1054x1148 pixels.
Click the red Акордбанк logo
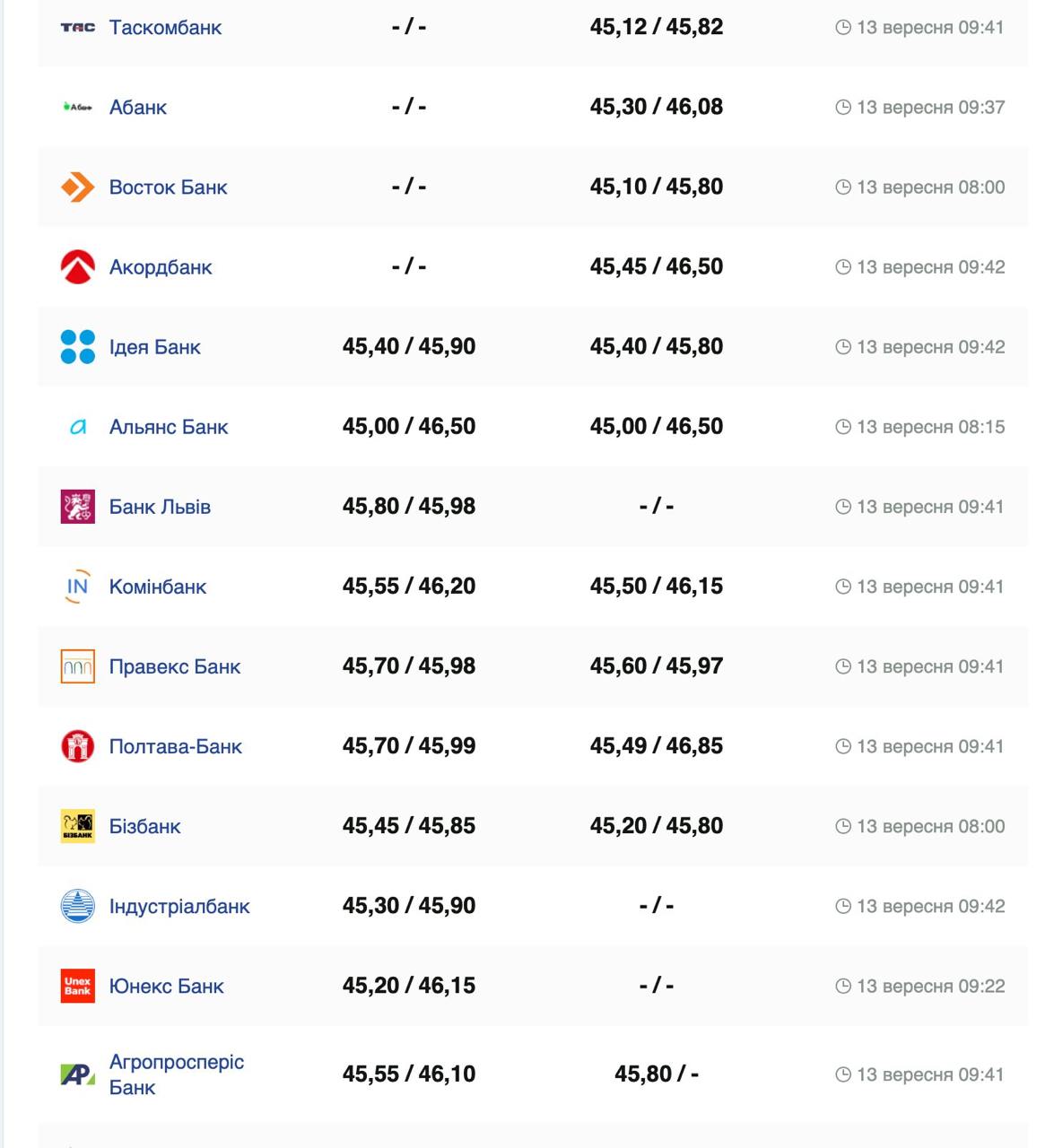(x=77, y=267)
